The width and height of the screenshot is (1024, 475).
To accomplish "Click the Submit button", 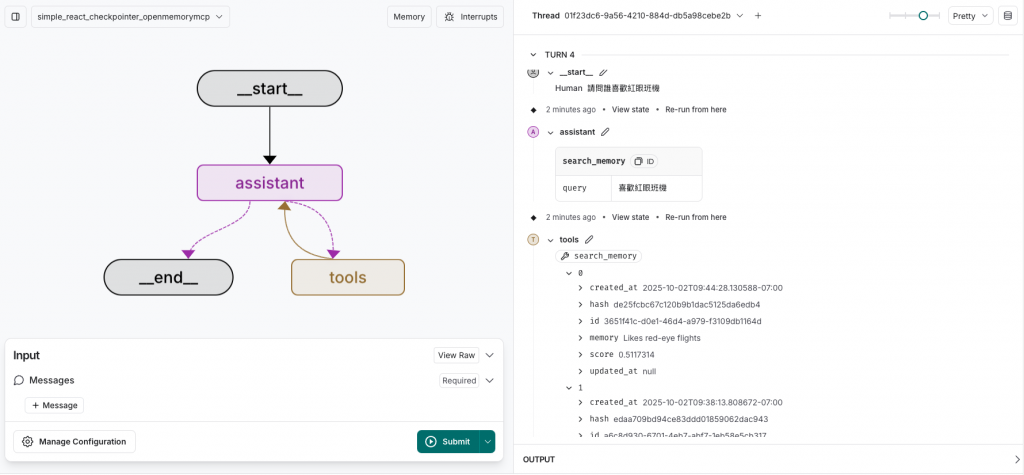I will pos(447,441).
